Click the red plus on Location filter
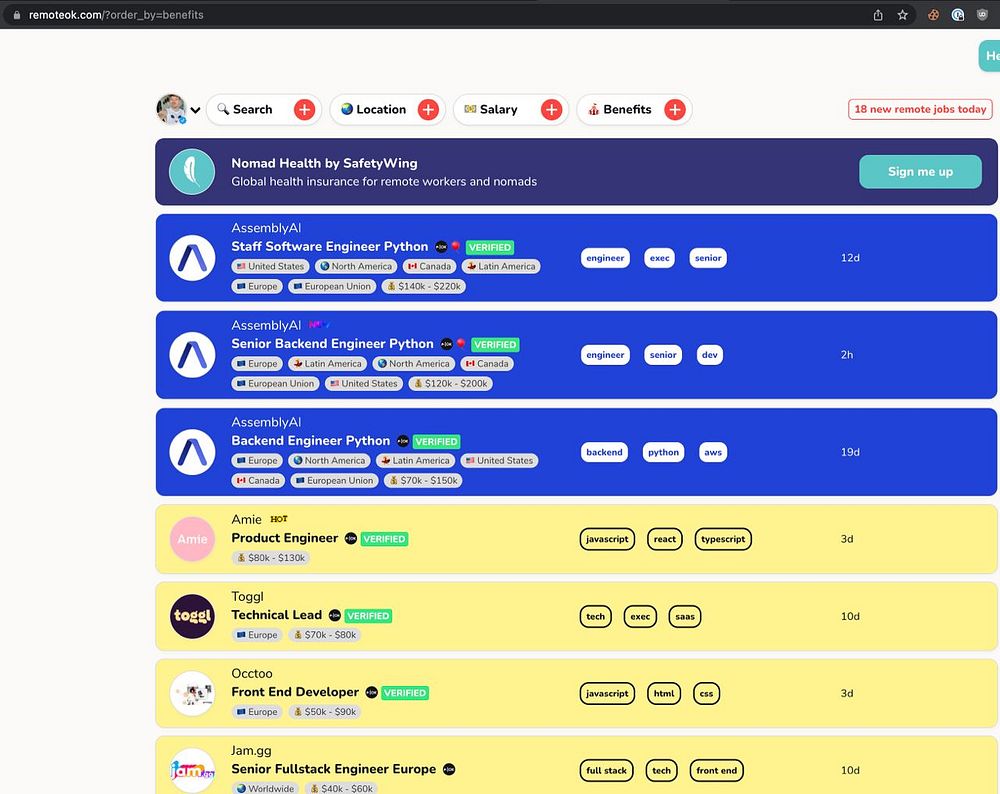The height and width of the screenshot is (794, 1000). (428, 110)
